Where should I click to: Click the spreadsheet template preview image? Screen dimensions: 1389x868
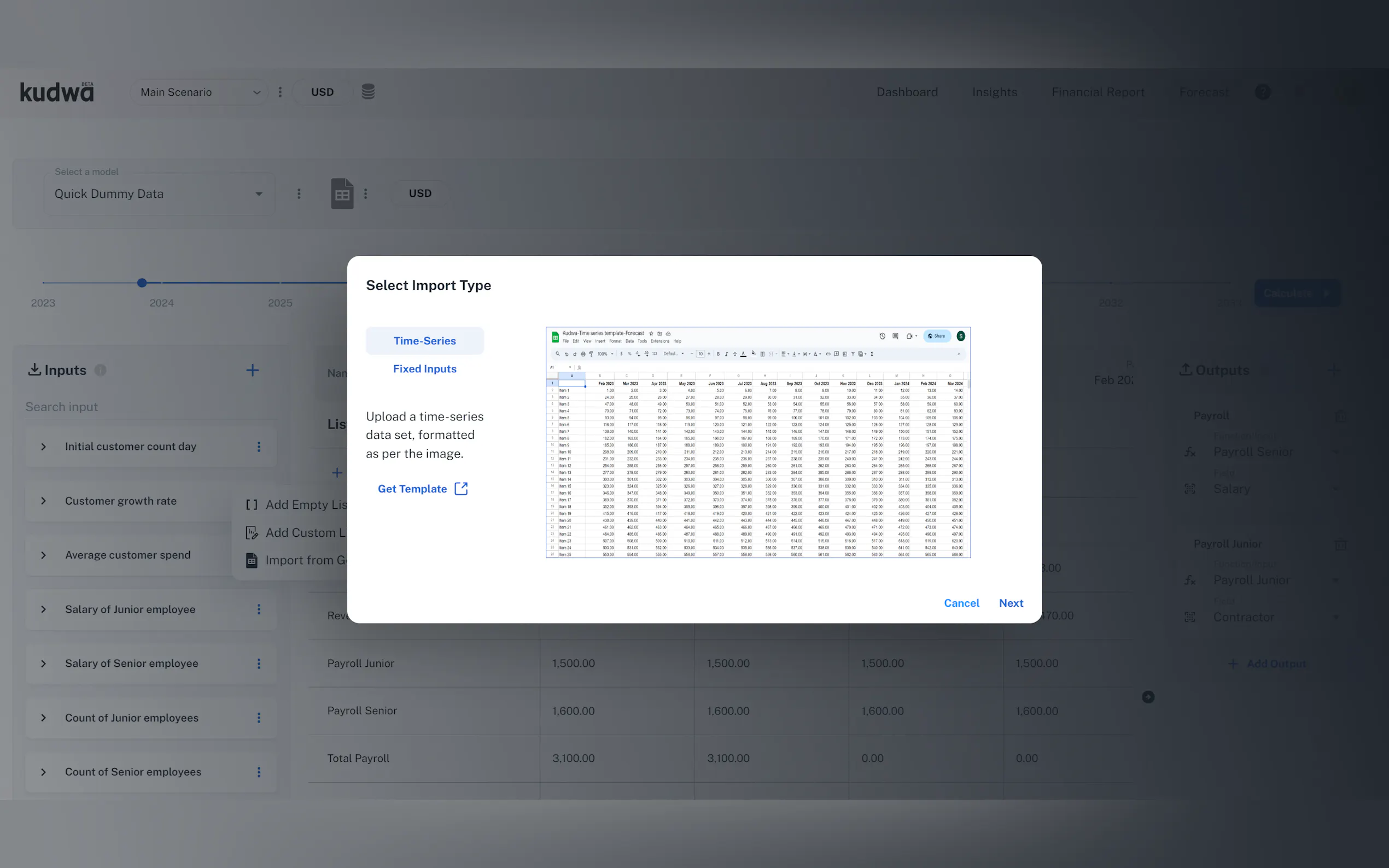[757, 442]
